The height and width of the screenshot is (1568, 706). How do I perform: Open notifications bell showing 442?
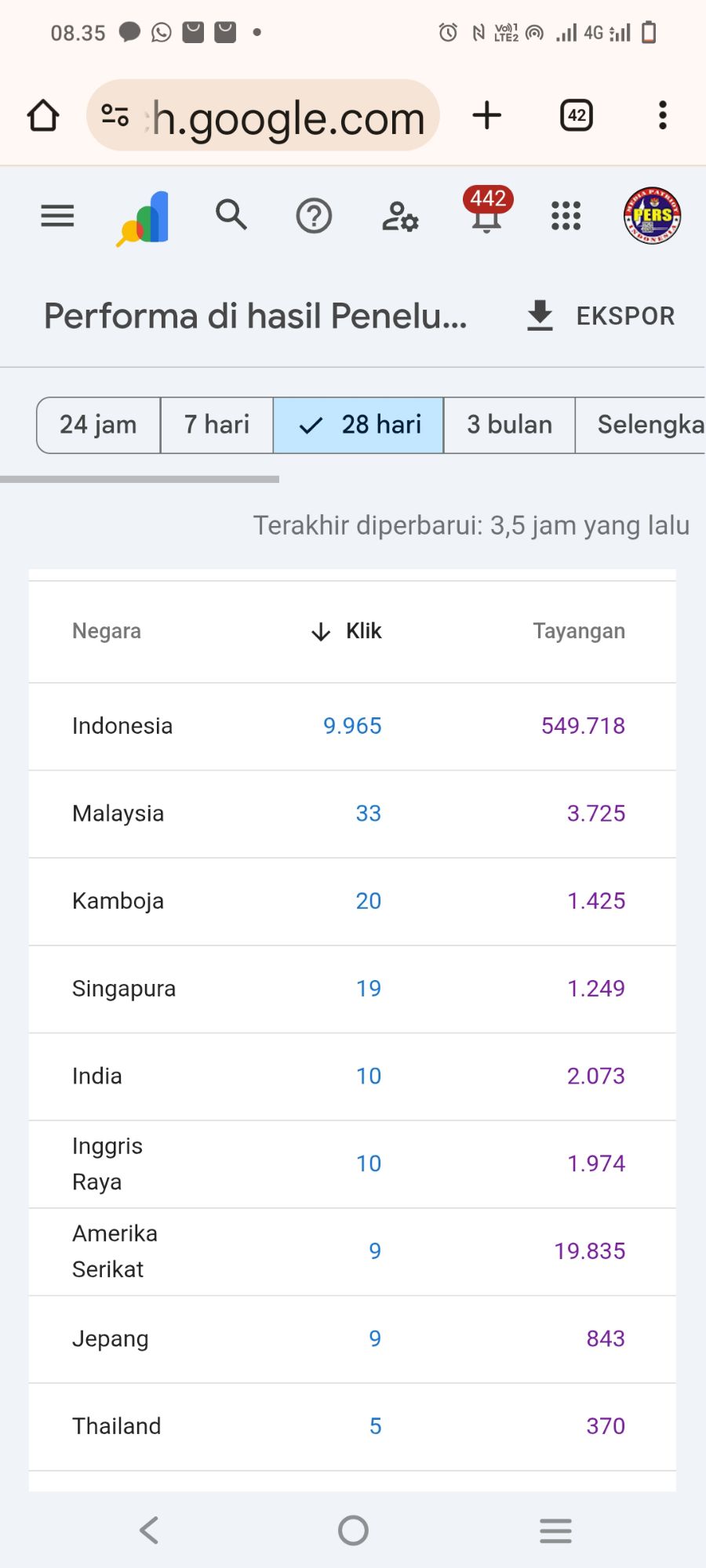tap(486, 213)
